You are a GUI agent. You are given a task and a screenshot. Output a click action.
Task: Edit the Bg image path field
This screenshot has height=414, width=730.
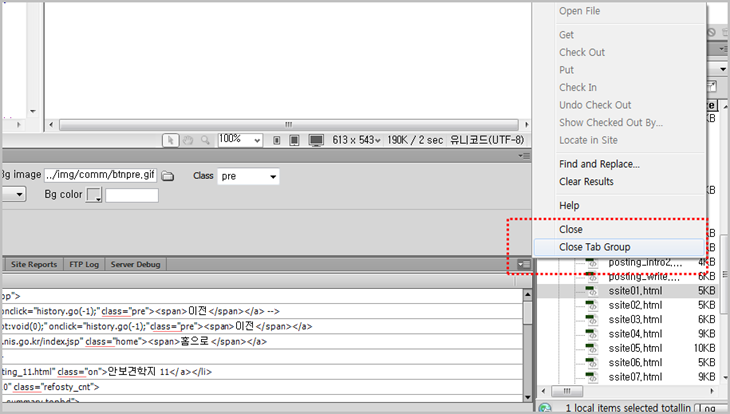click(101, 175)
